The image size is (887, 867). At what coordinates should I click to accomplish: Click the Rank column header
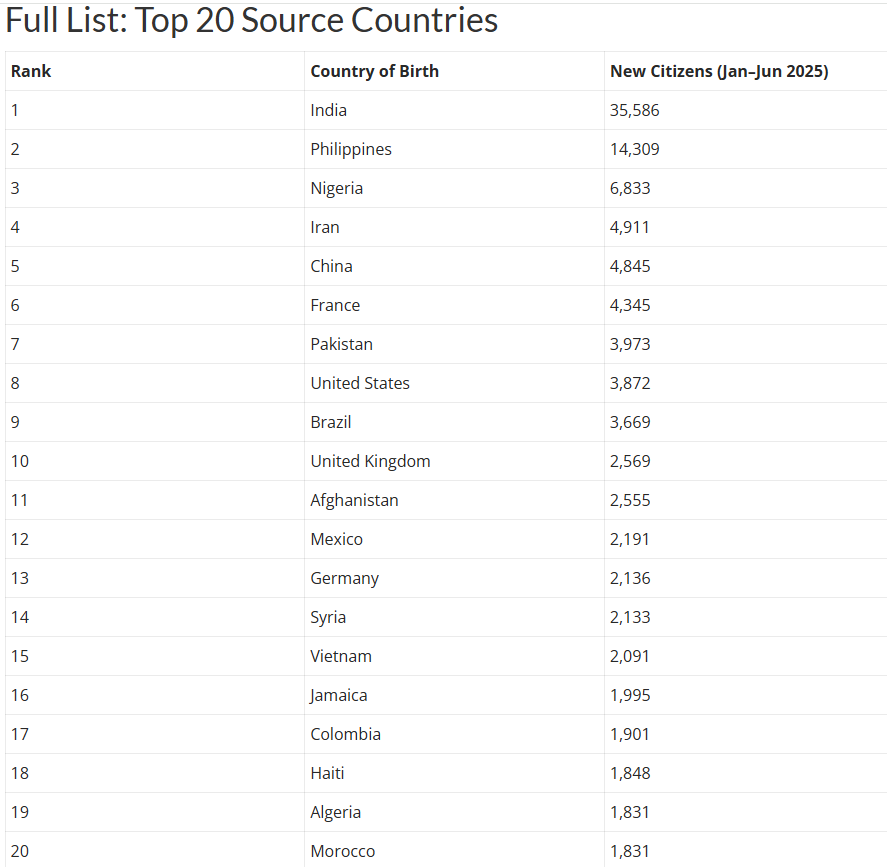point(31,71)
